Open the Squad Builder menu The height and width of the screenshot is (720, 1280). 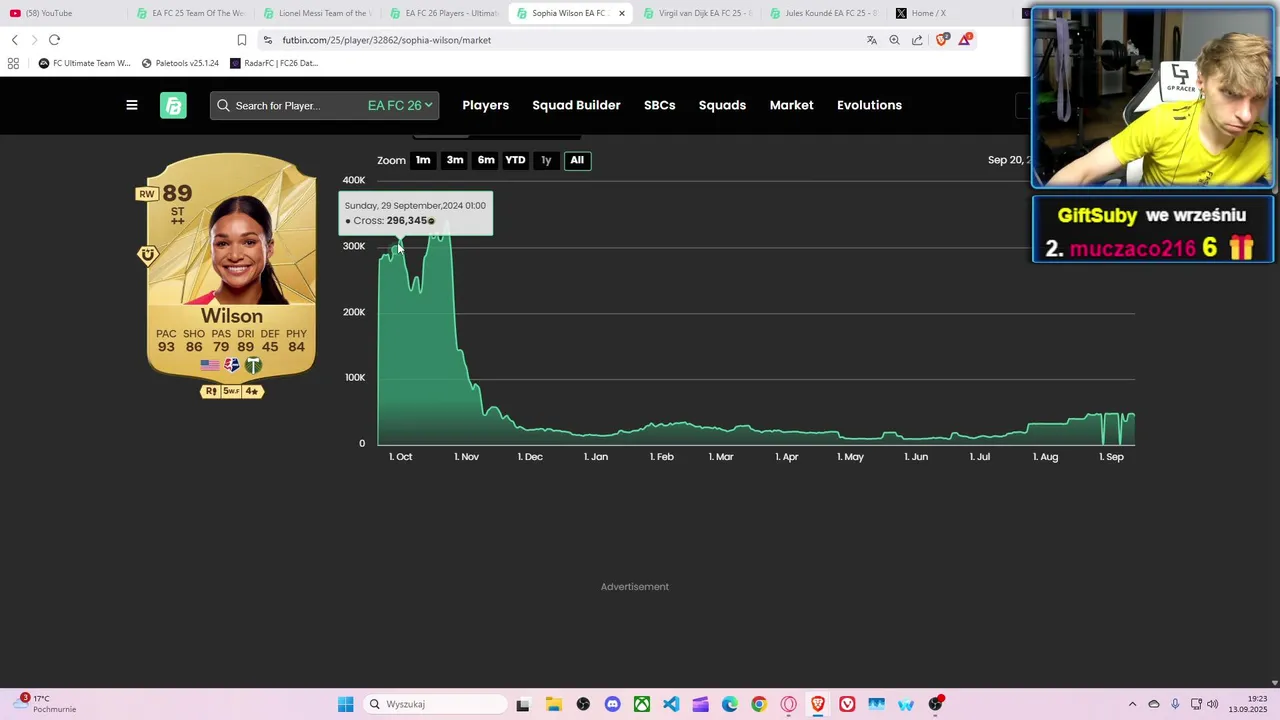pyautogui.click(x=577, y=105)
